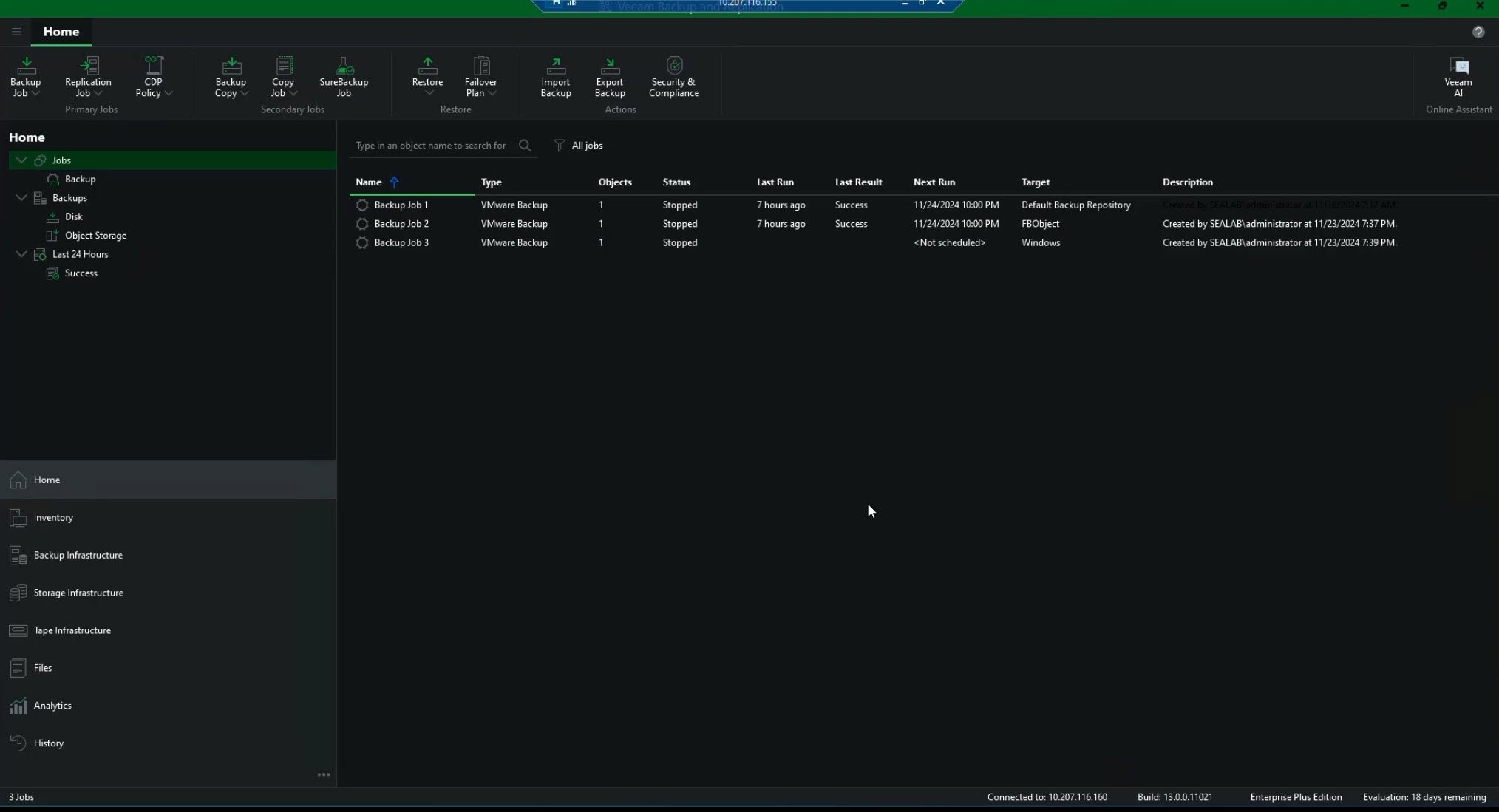This screenshot has width=1499, height=812.
Task: Open the Copy Job ribbon button
Action: pos(283,76)
